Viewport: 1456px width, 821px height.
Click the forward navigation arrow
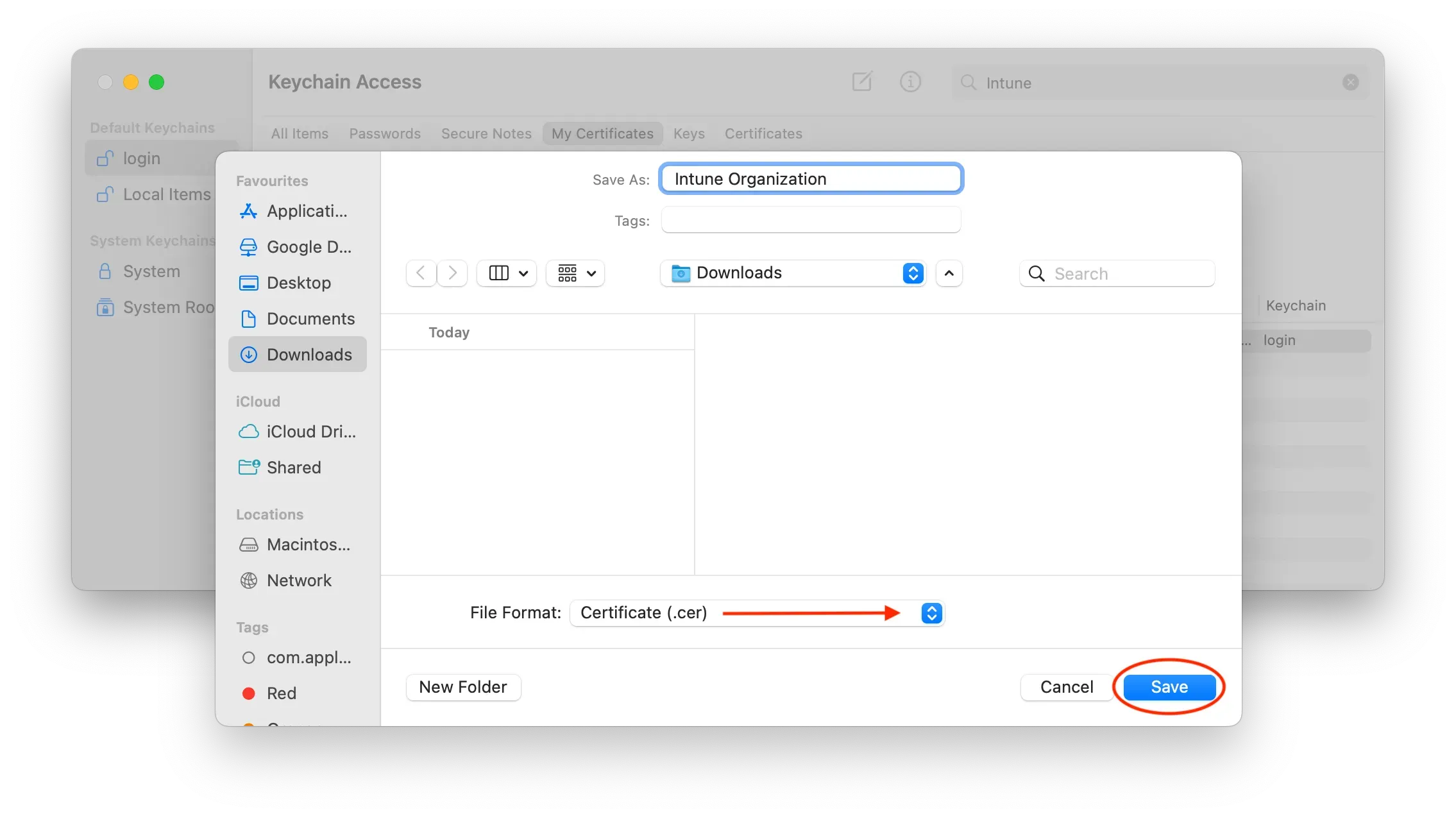452,273
